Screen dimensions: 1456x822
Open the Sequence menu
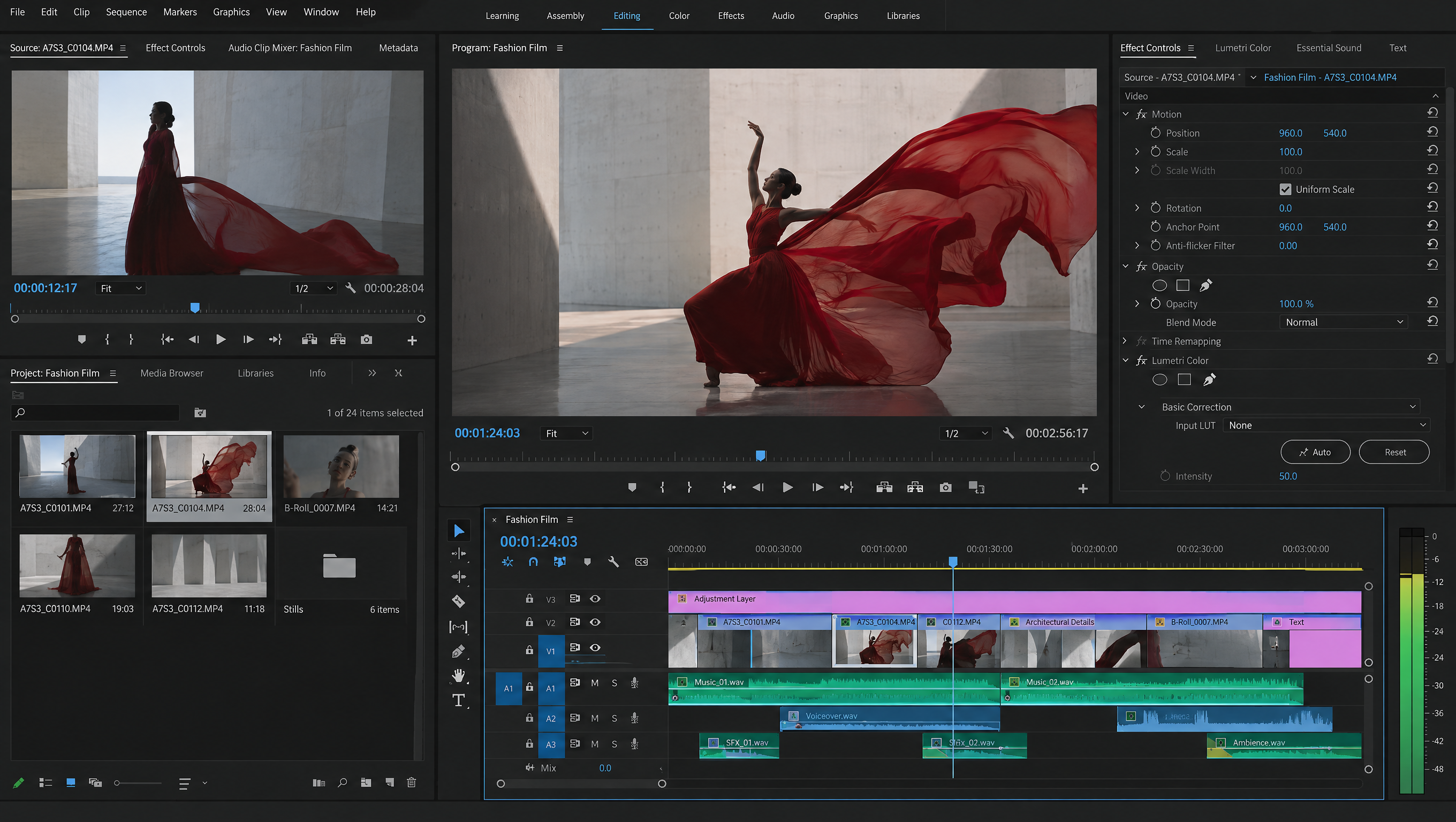[x=126, y=12]
